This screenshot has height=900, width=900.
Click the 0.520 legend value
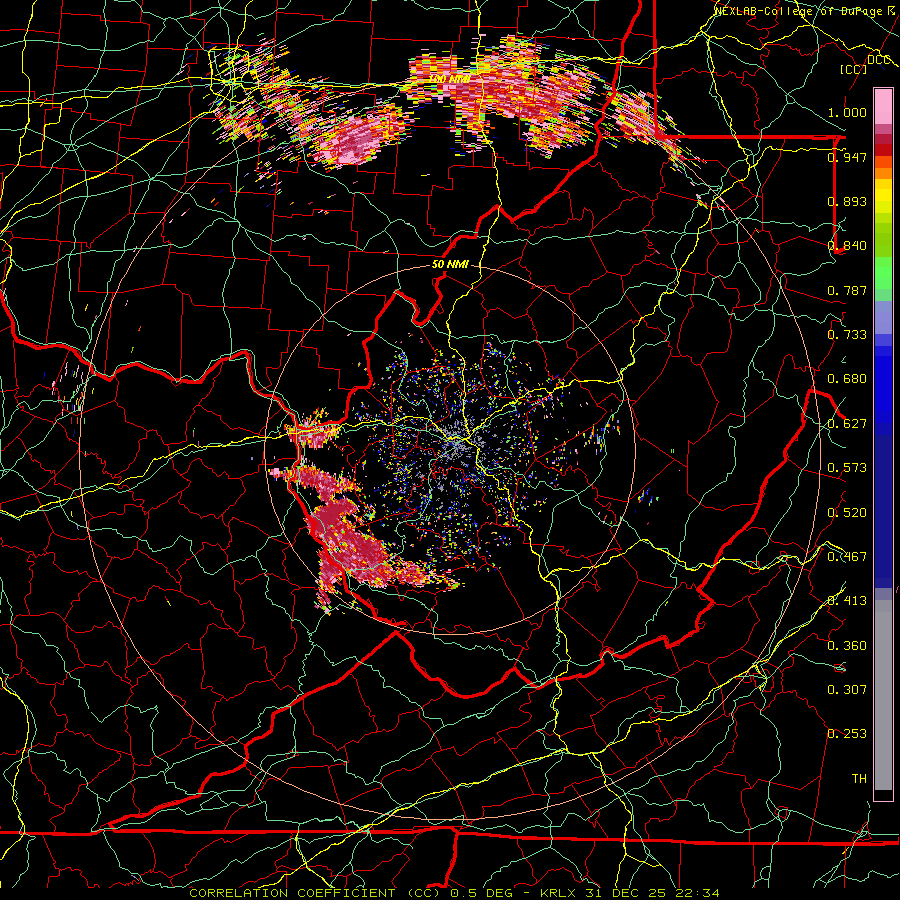point(847,513)
